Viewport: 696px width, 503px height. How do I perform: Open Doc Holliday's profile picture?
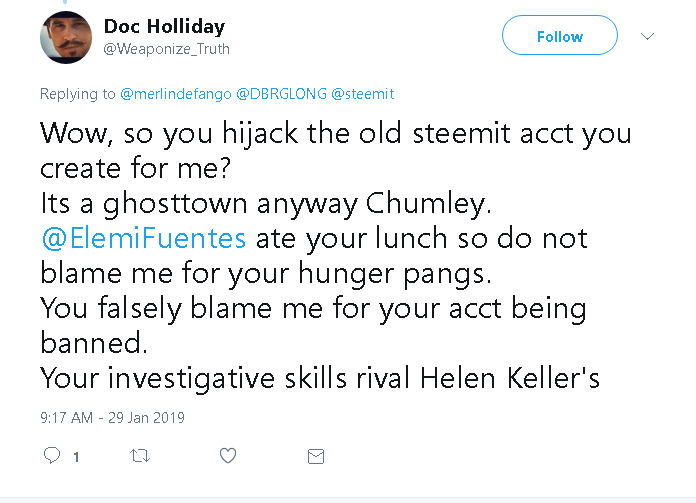tap(66, 37)
